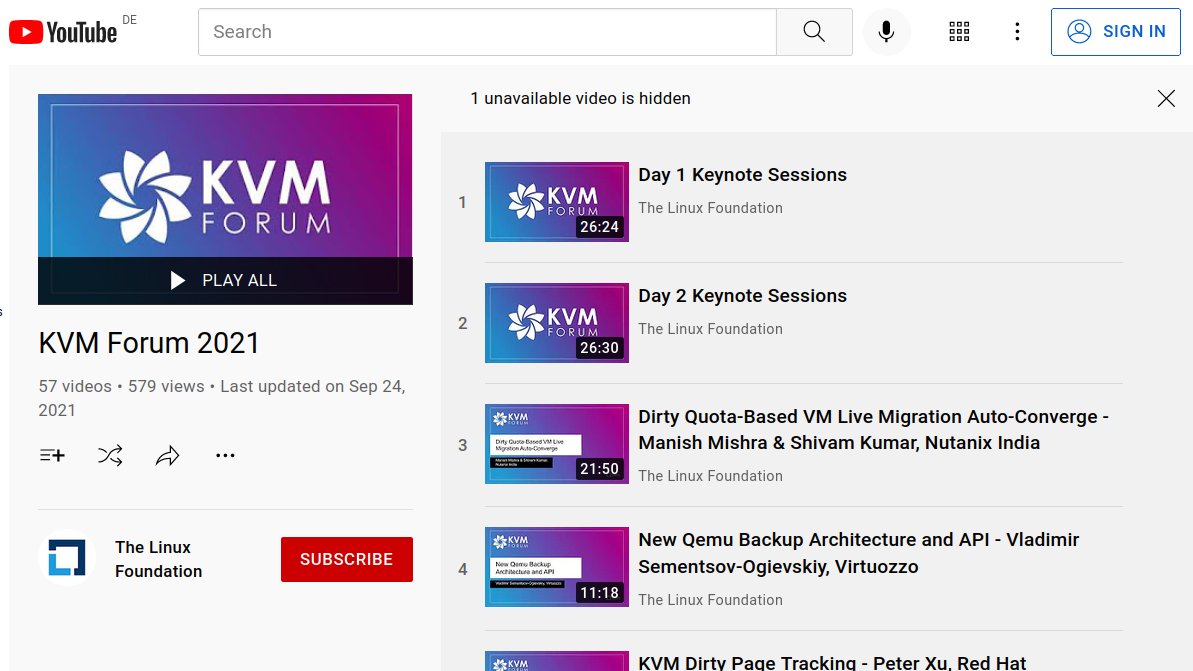1193x671 pixels.
Task: Open playlist more options ellipsis
Action: point(225,456)
